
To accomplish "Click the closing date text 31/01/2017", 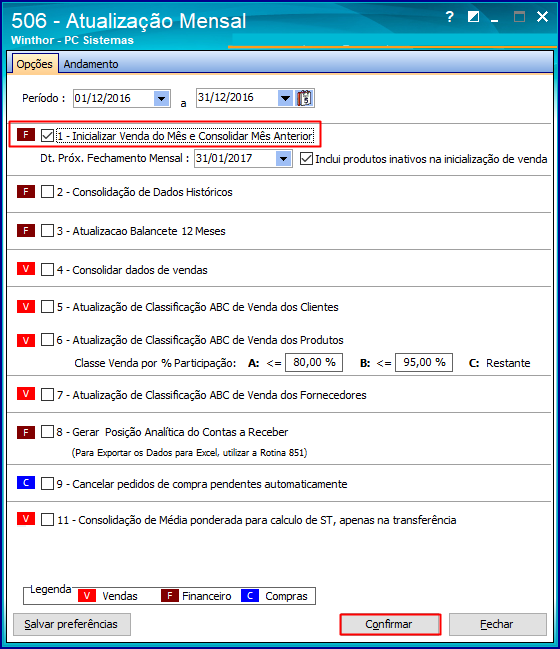I will click(224, 159).
